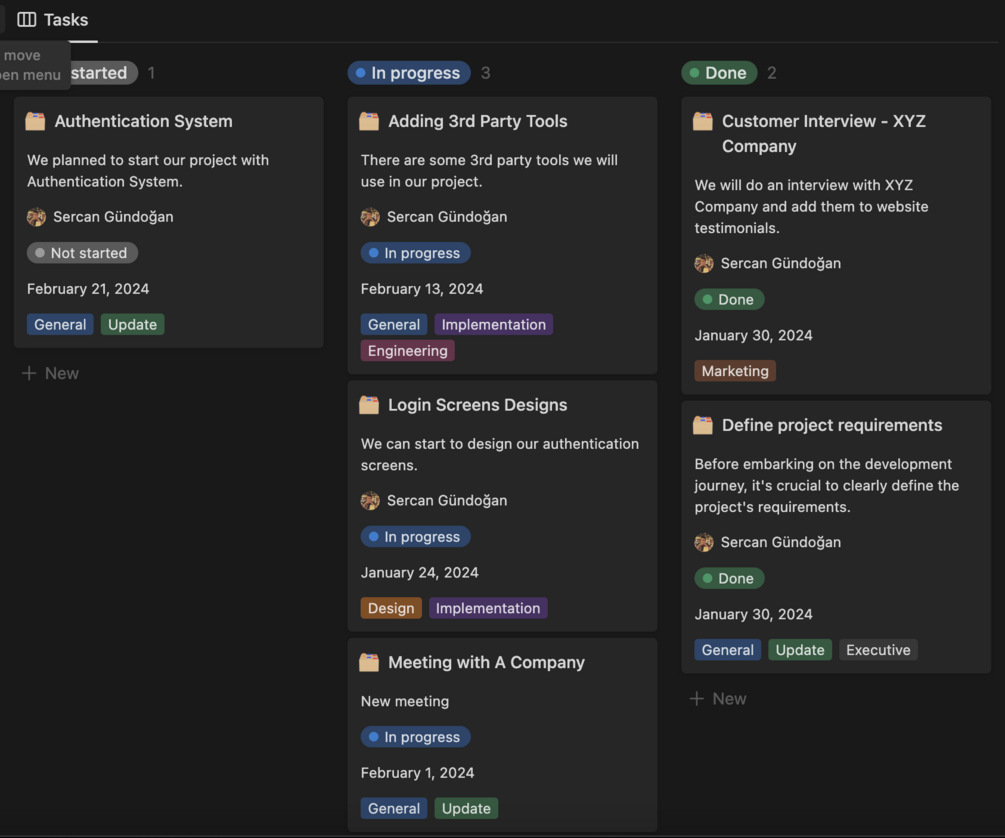The image size is (1005, 838).
Task: Click the 'New meeting' description text
Action: [404, 701]
